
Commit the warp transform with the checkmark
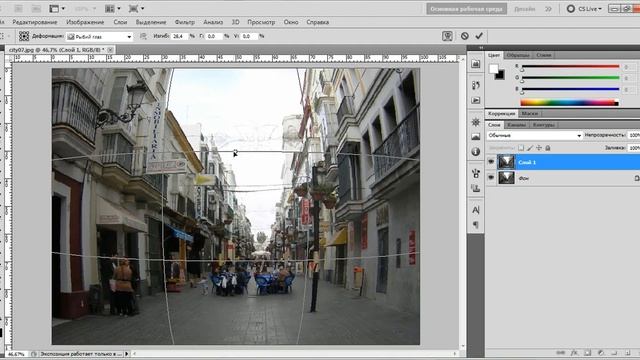point(479,36)
